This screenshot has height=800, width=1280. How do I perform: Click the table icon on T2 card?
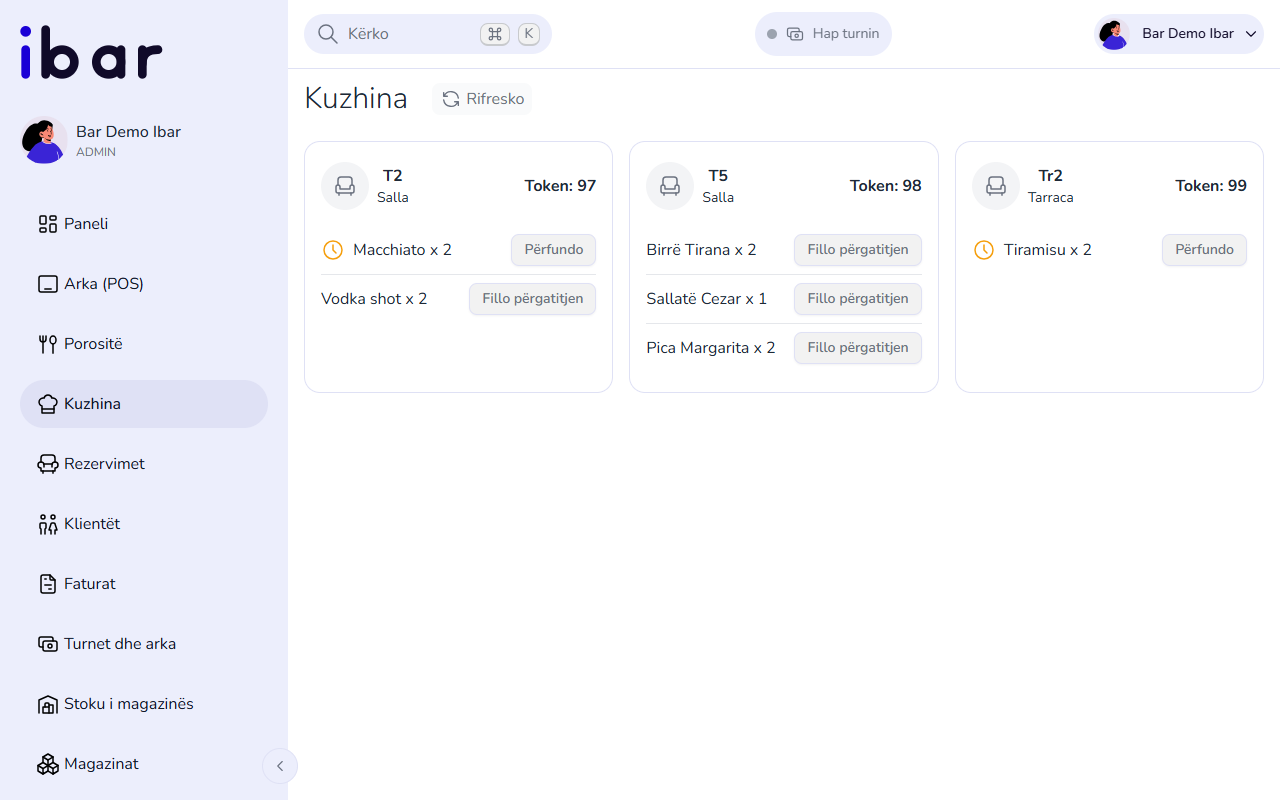click(345, 186)
